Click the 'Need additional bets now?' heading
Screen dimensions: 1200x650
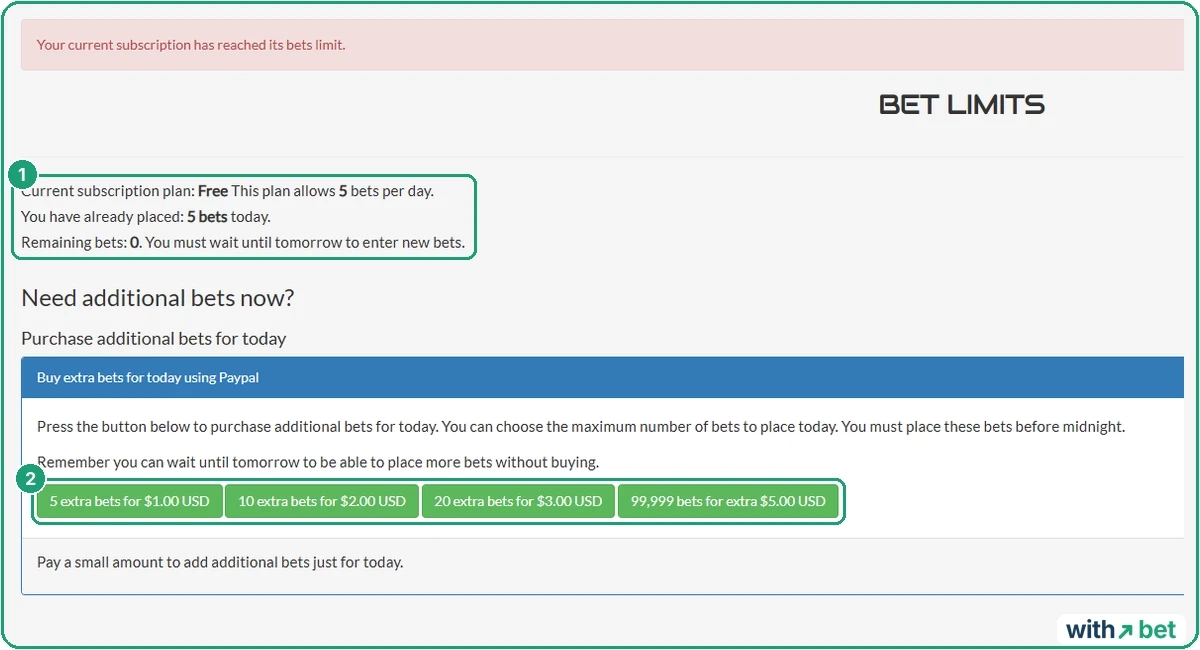(158, 298)
